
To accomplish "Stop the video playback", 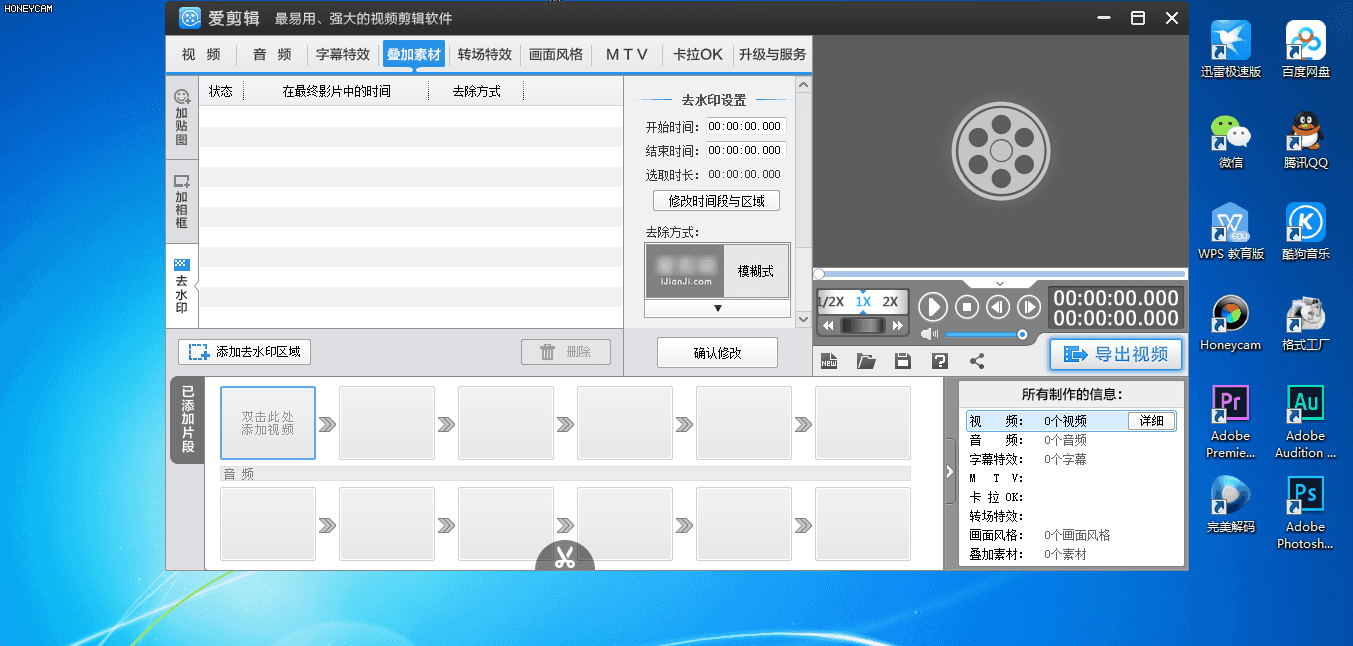I will (966, 307).
